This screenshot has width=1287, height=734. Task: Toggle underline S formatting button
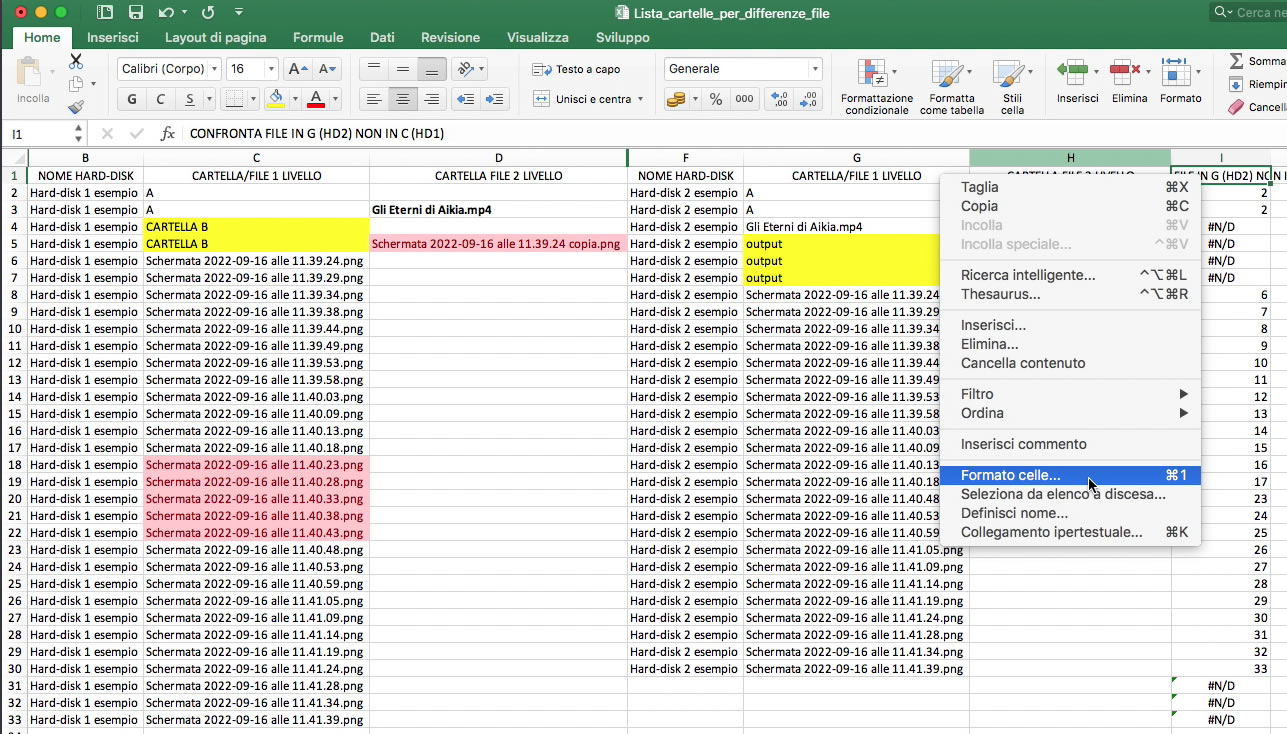188,99
